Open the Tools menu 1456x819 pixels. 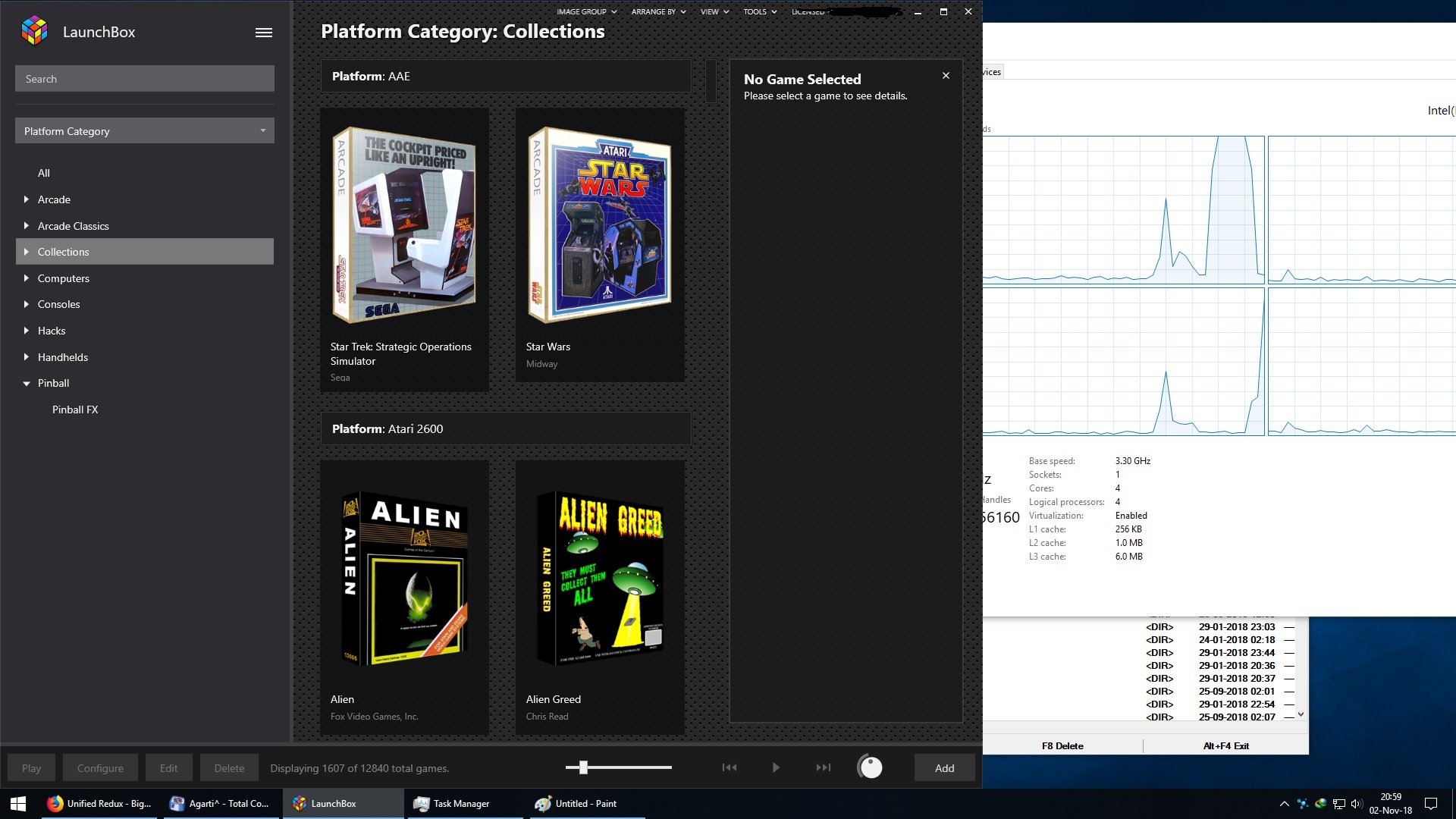[760, 11]
